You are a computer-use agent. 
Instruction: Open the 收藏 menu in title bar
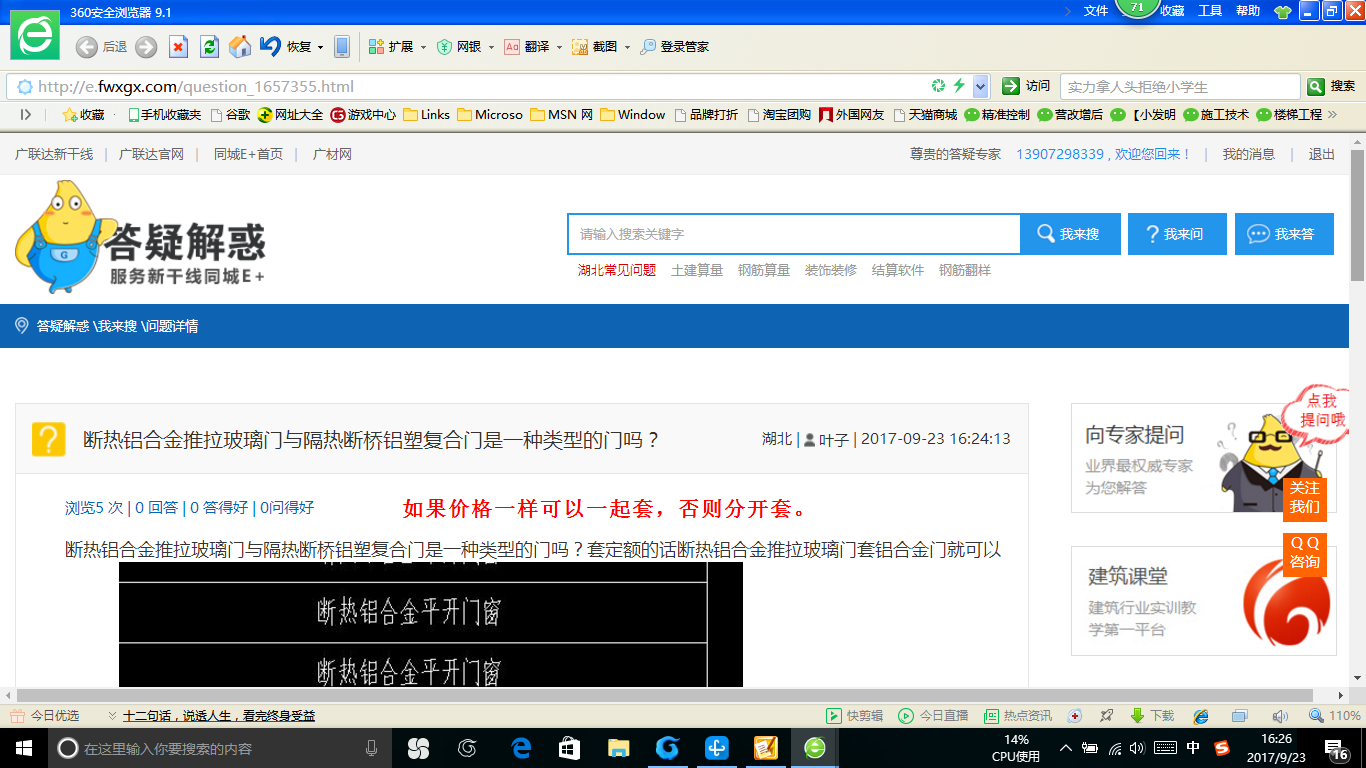pos(1172,11)
